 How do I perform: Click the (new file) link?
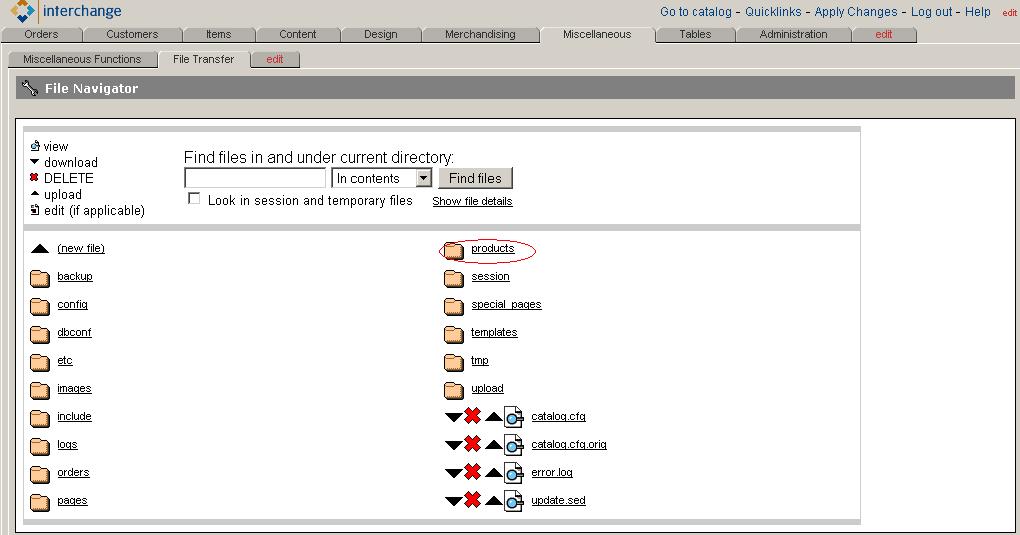(81, 248)
